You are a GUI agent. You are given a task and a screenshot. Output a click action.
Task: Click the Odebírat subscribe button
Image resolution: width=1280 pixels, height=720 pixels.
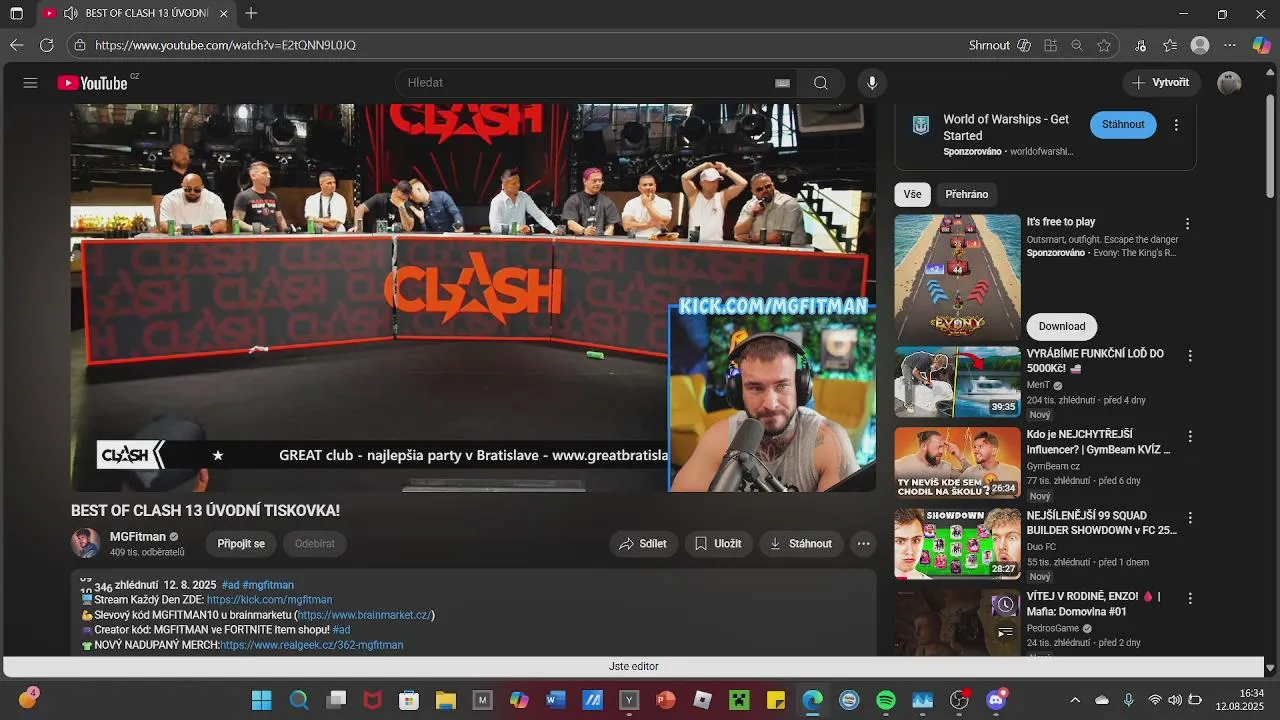[x=315, y=544]
